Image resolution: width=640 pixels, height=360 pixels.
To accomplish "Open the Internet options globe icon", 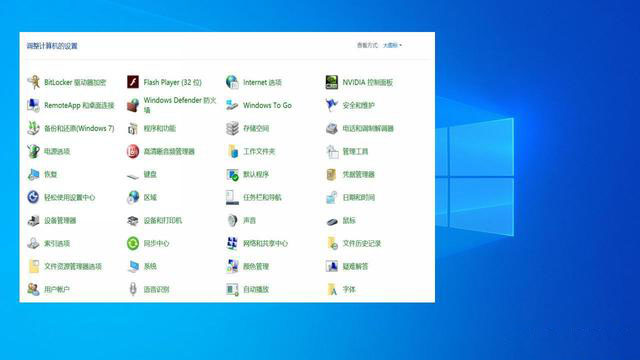I will [x=232, y=82].
